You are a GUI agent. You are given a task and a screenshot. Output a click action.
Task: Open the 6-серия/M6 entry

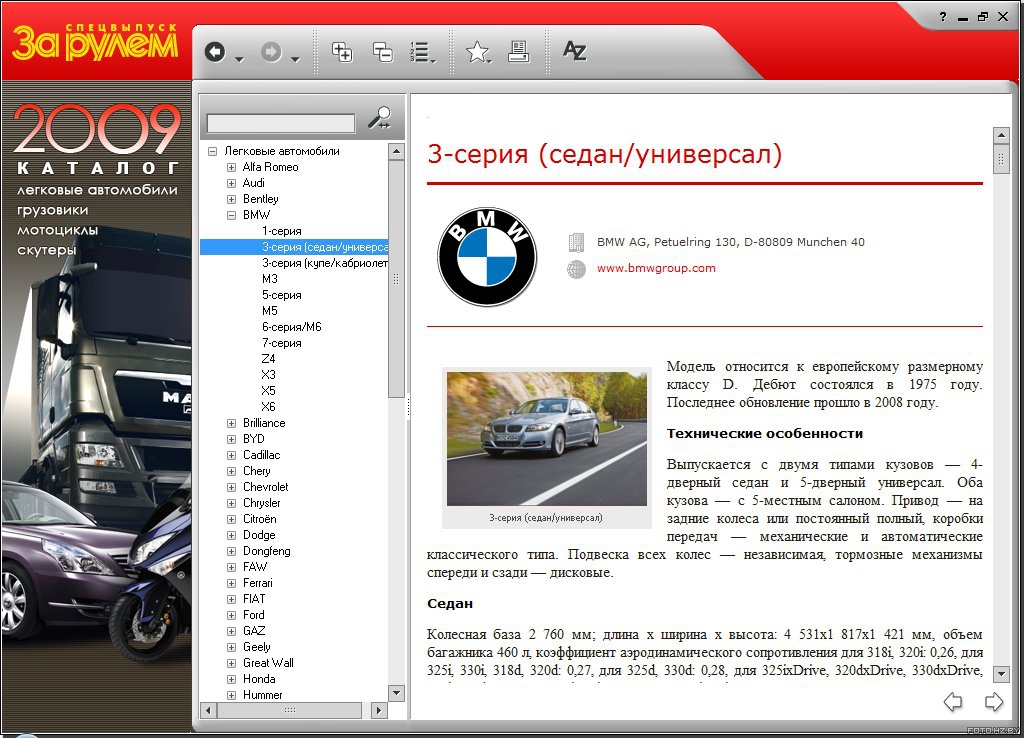[291, 327]
